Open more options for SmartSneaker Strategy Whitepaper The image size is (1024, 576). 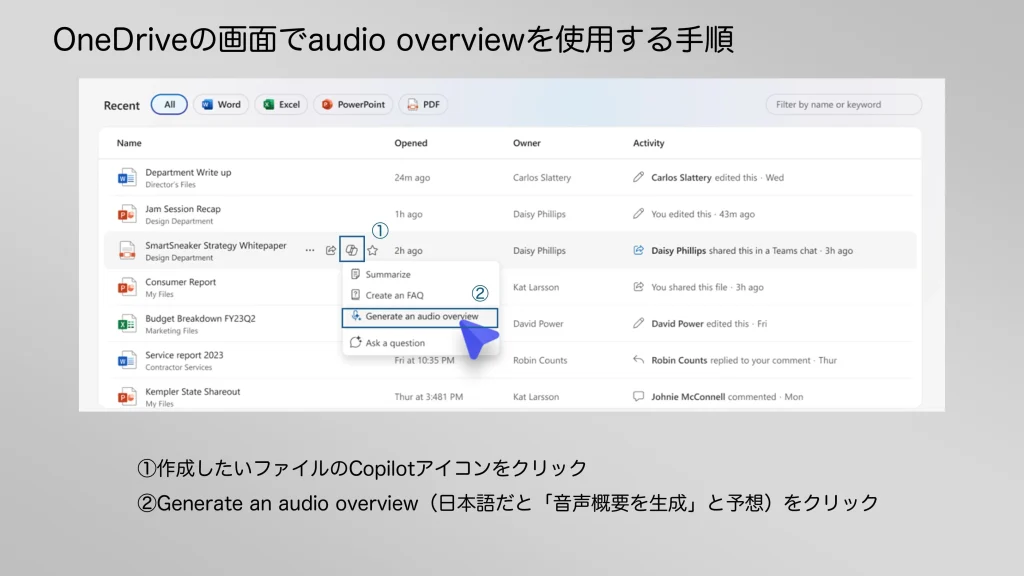[x=310, y=250]
